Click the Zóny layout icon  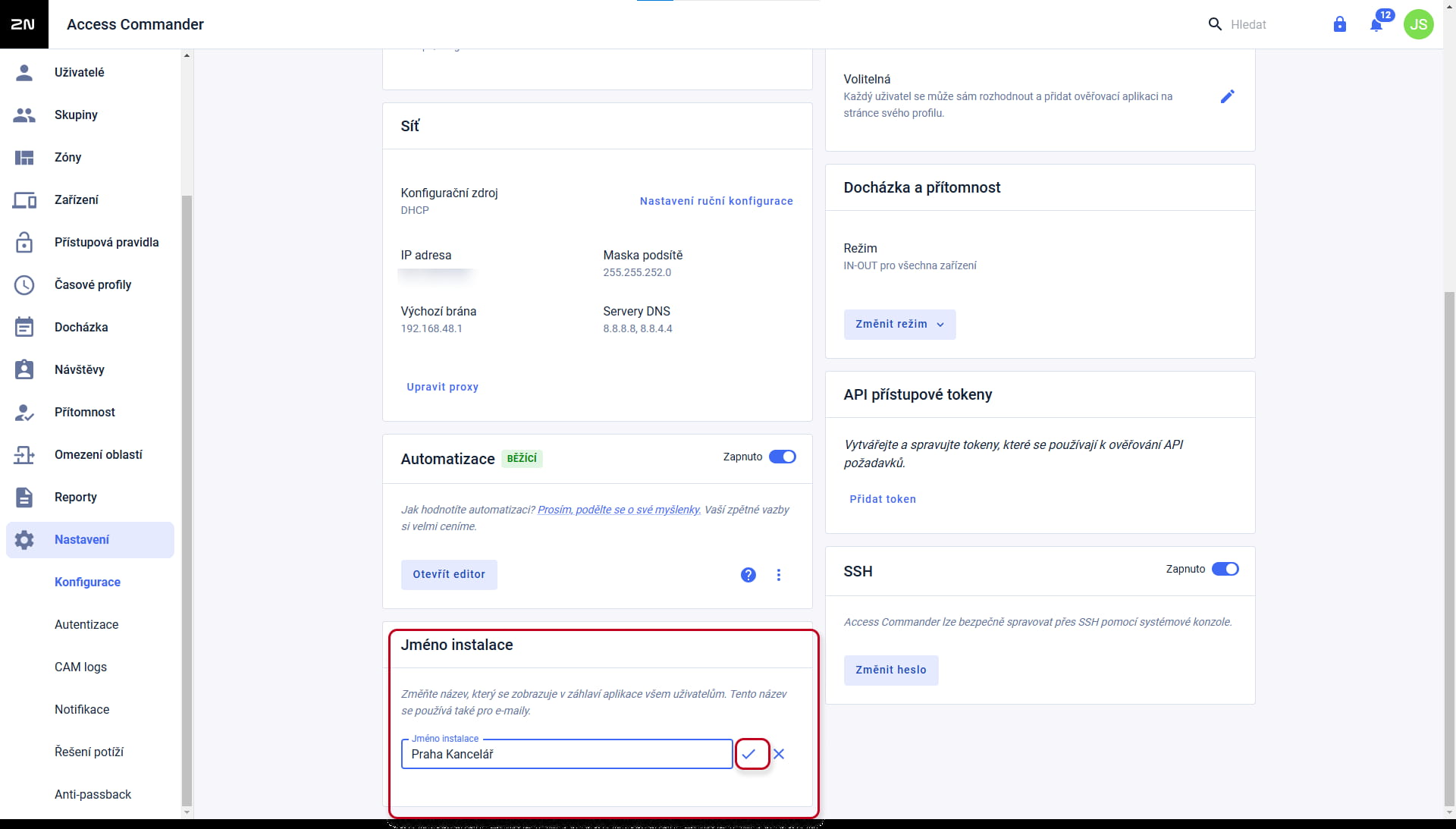point(24,157)
